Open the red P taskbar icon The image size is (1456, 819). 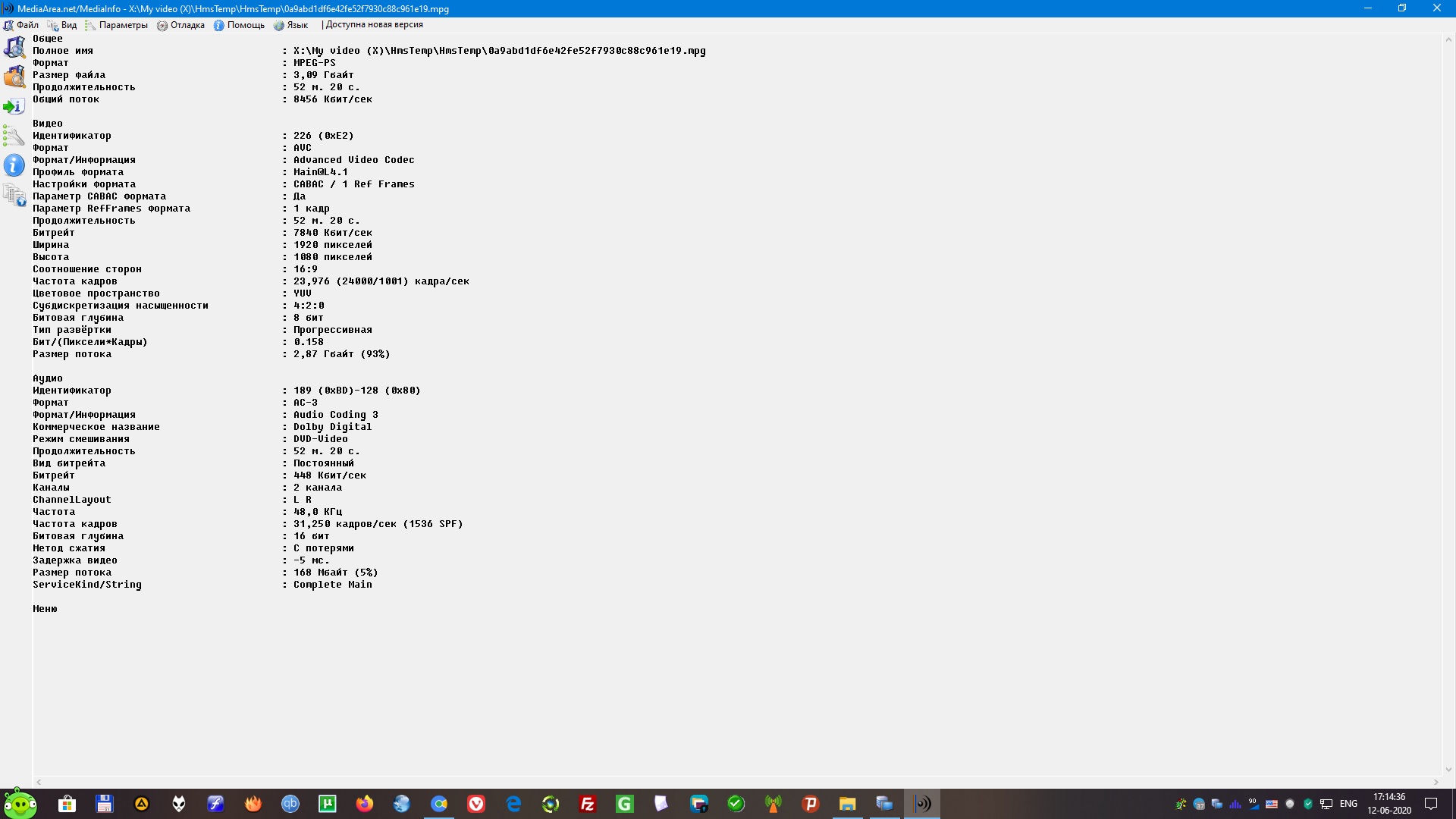(811, 804)
